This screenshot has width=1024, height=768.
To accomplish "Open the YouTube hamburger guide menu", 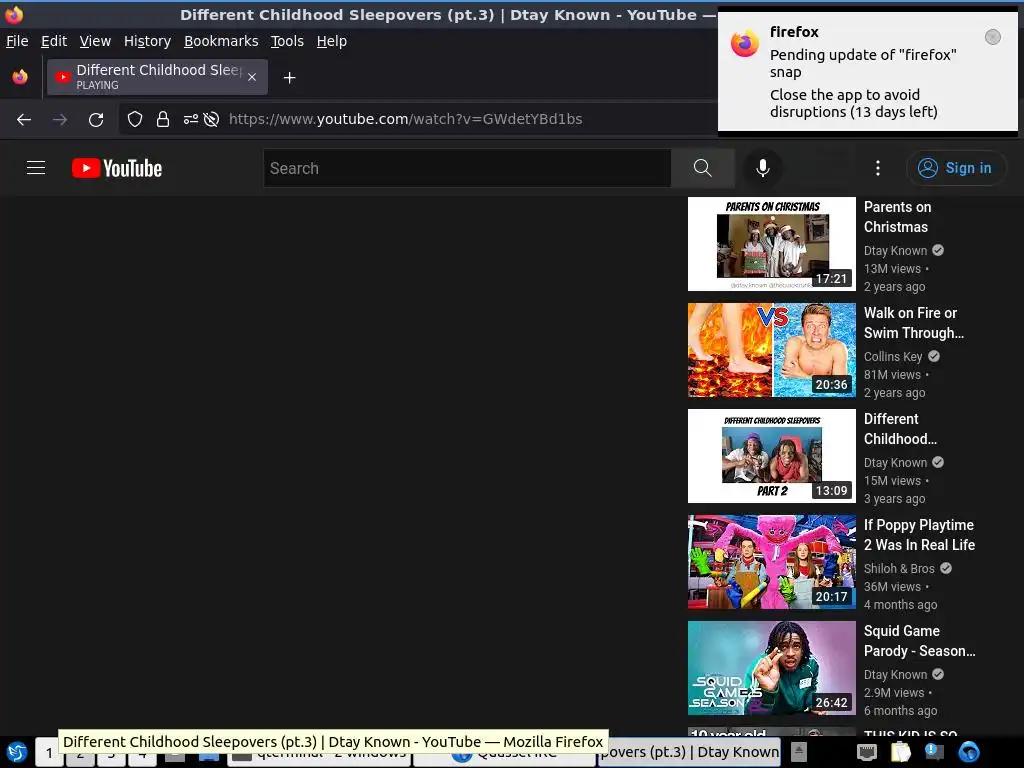I will pyautogui.click(x=36, y=168).
